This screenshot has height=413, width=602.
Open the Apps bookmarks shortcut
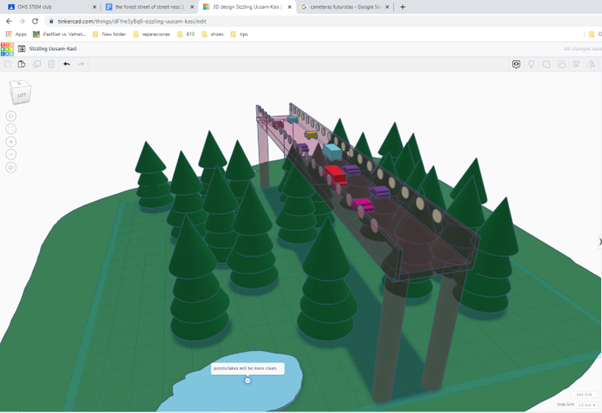(x=16, y=34)
